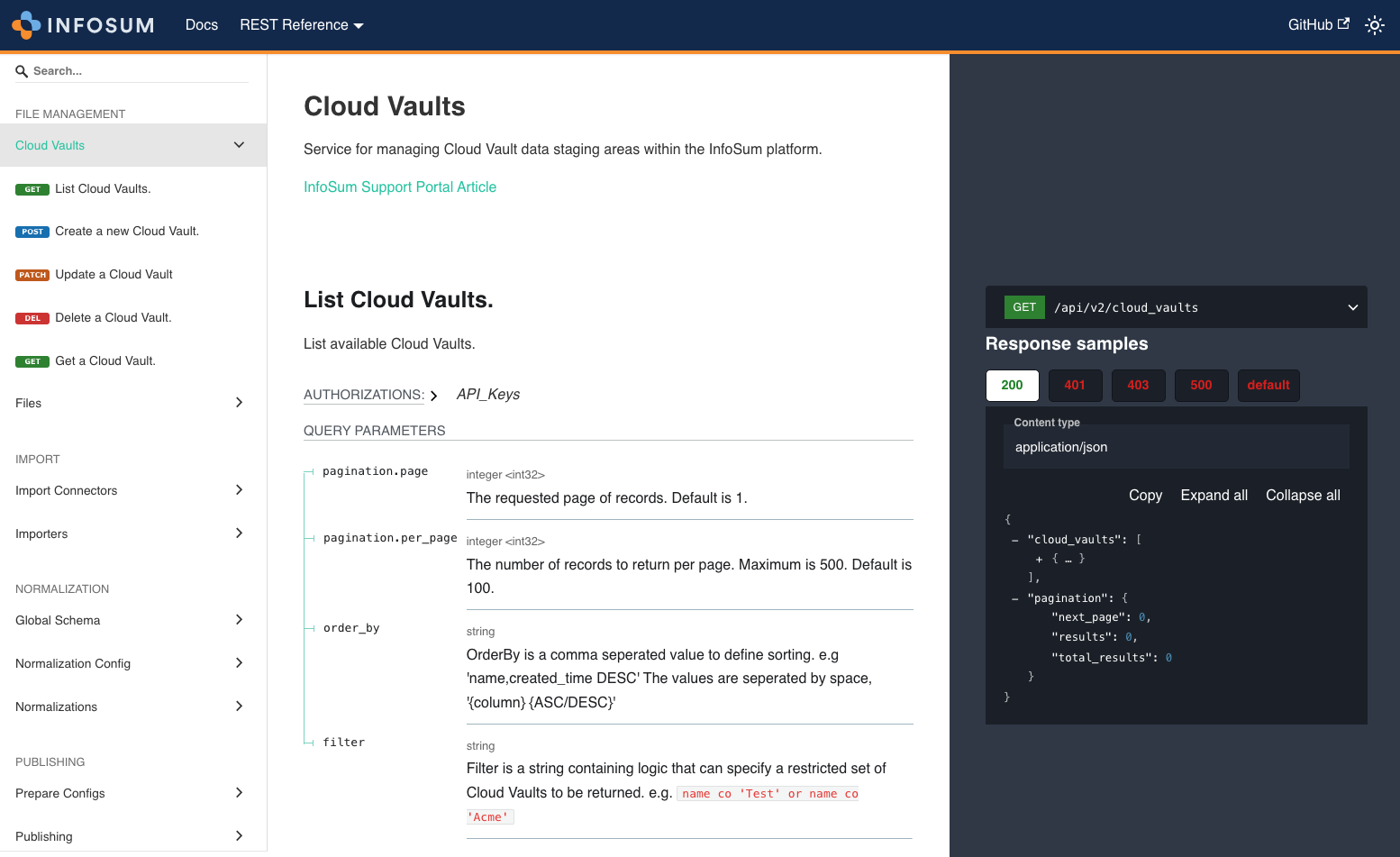The width and height of the screenshot is (1400, 857).
Task: Open the InfoSum Support Portal Article link
Action: click(x=400, y=187)
